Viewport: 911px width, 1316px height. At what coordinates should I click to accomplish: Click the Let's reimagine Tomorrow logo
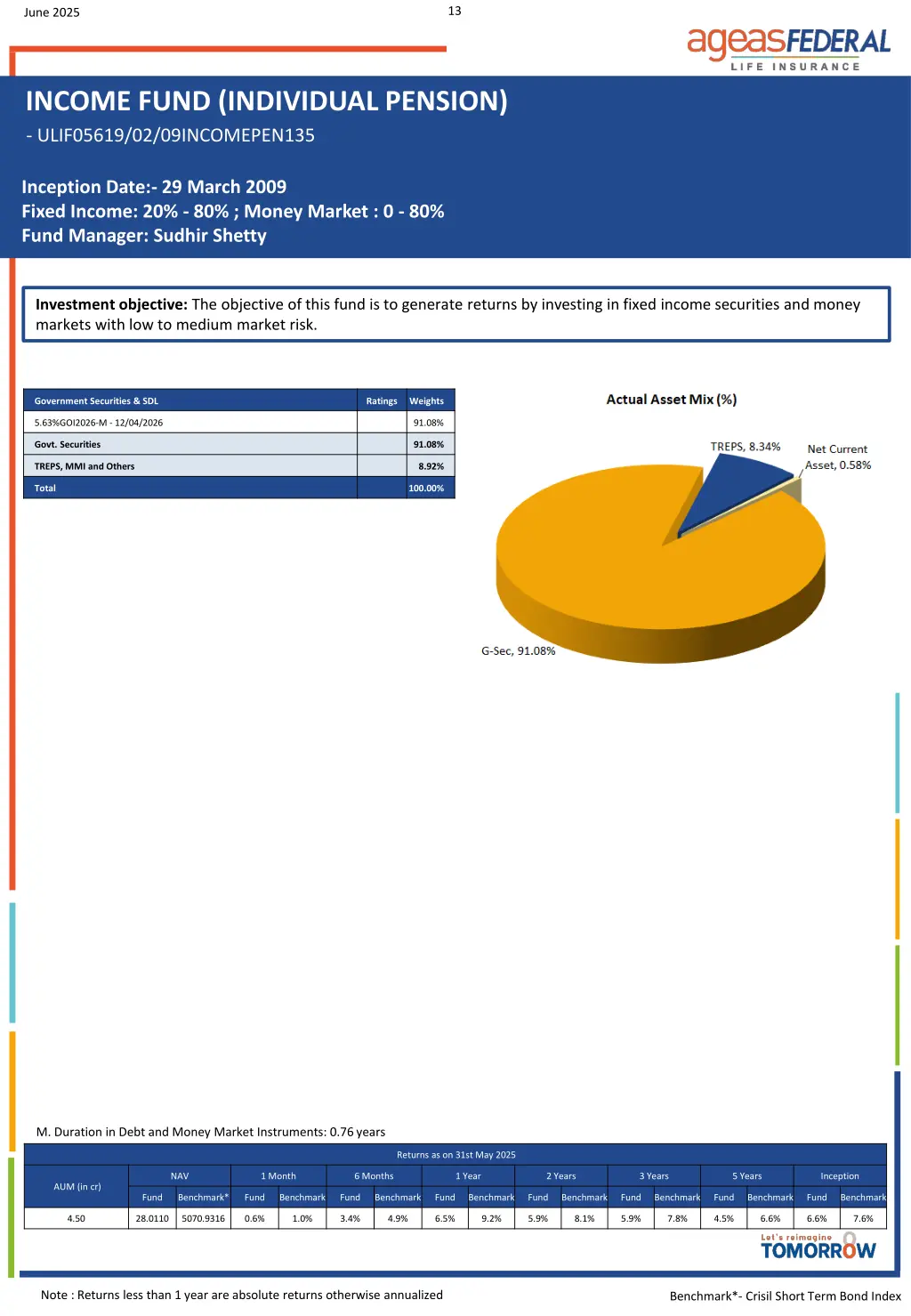click(x=818, y=1247)
